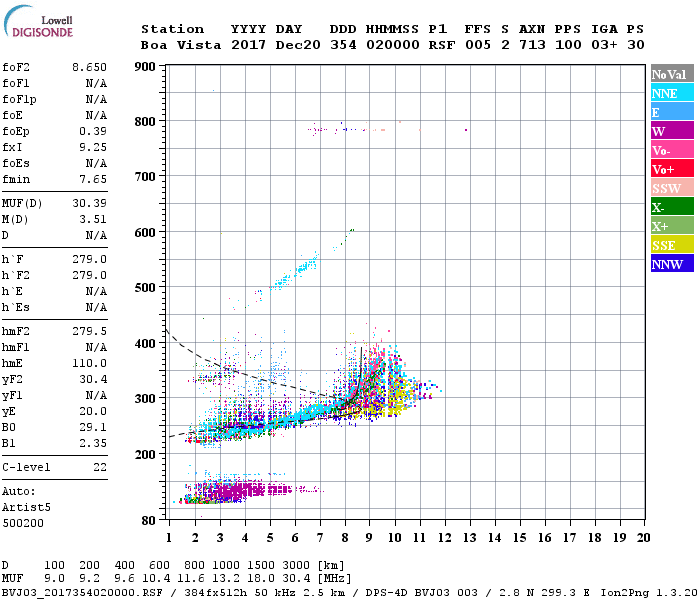Screen dimensions: 700x600
Task: Click the fmin value 7.65
Action: 93,179
